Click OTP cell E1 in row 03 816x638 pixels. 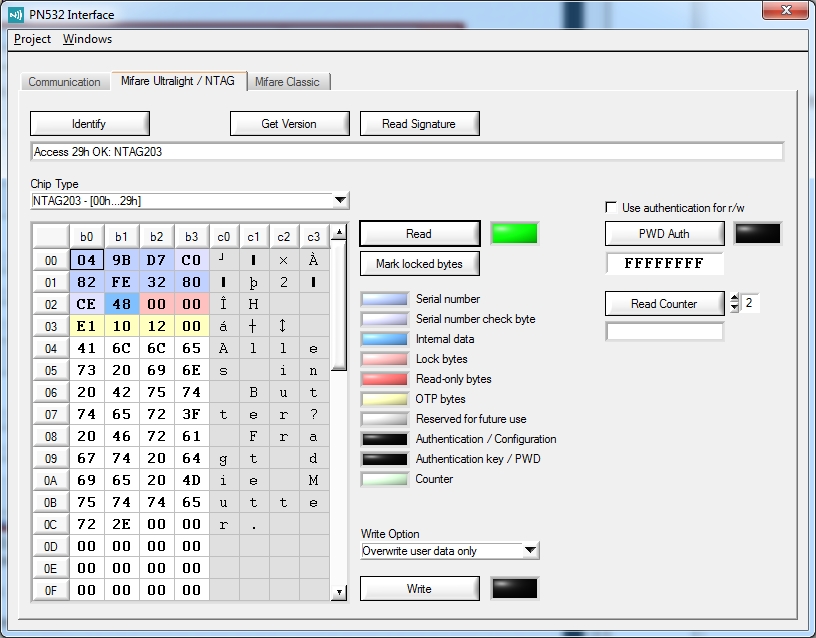point(87,326)
